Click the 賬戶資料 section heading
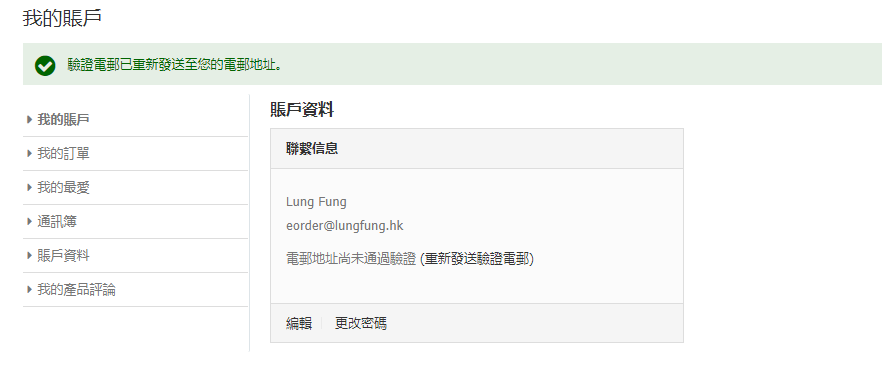This screenshot has width=882, height=369. tap(302, 110)
